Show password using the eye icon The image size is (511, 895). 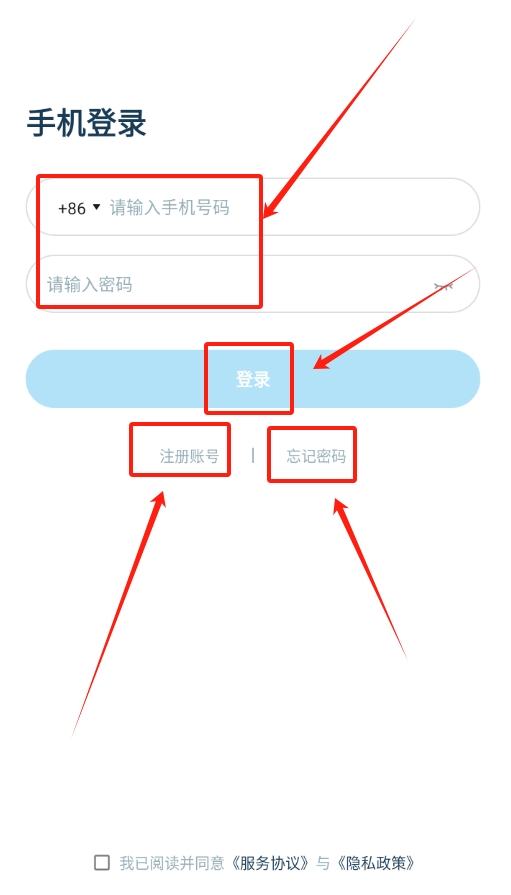(443, 285)
